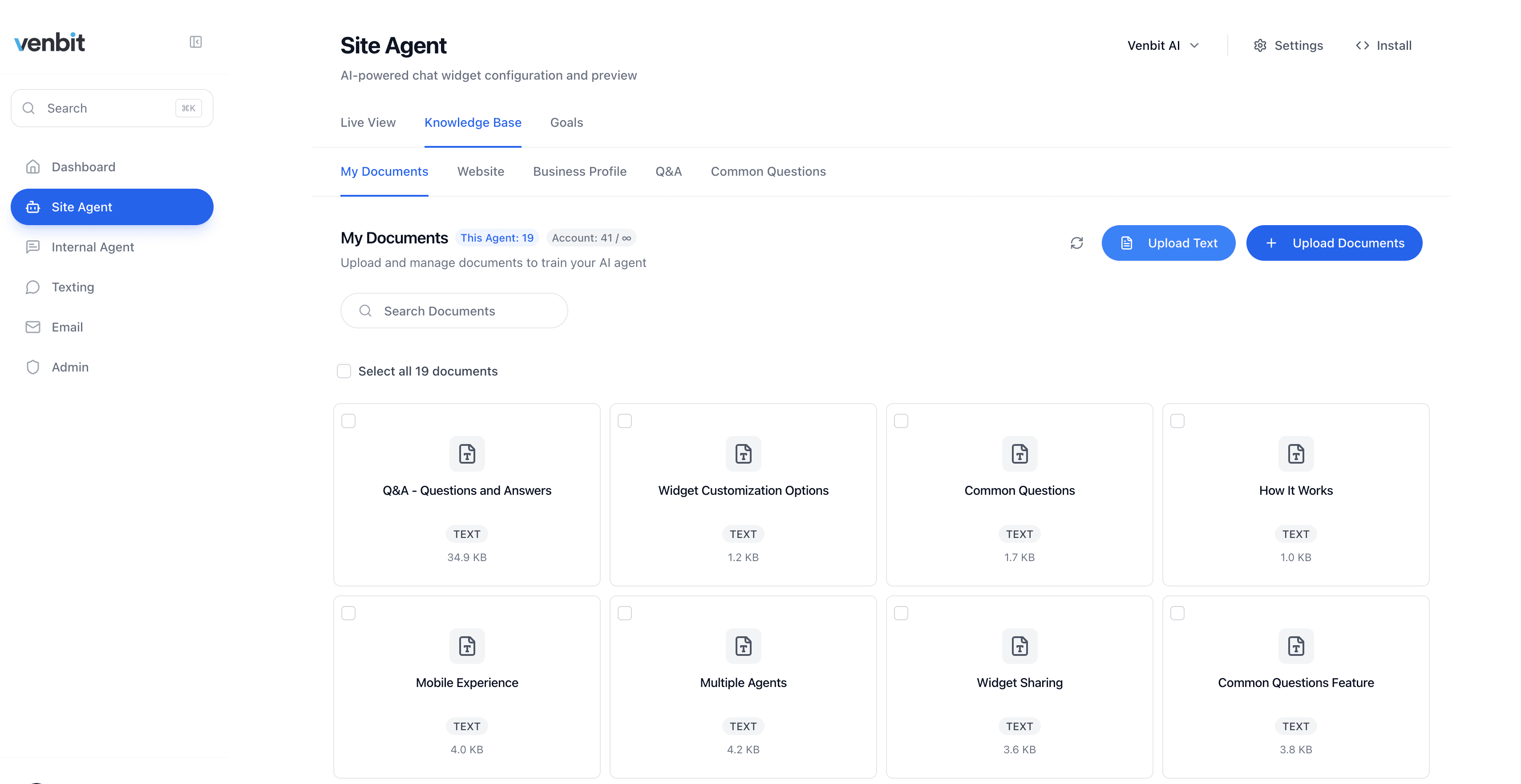Select the Multiple Agents checkbox
Image resolution: width=1521 pixels, height=784 pixels.
point(625,614)
